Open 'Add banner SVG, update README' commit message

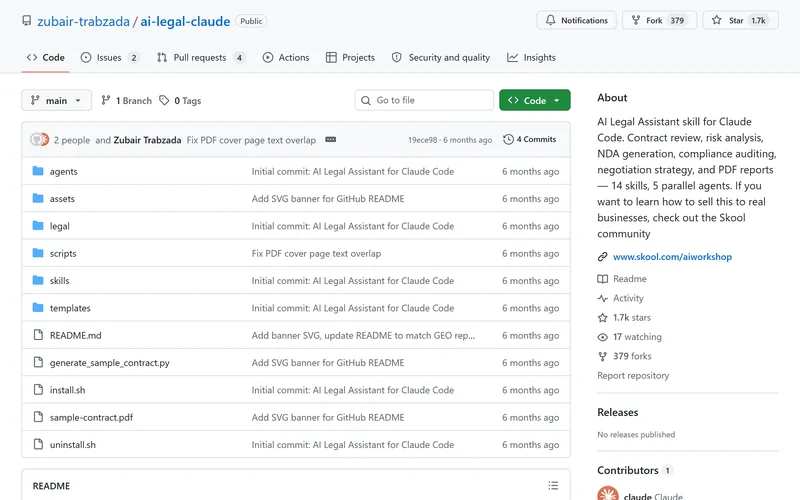pos(363,335)
